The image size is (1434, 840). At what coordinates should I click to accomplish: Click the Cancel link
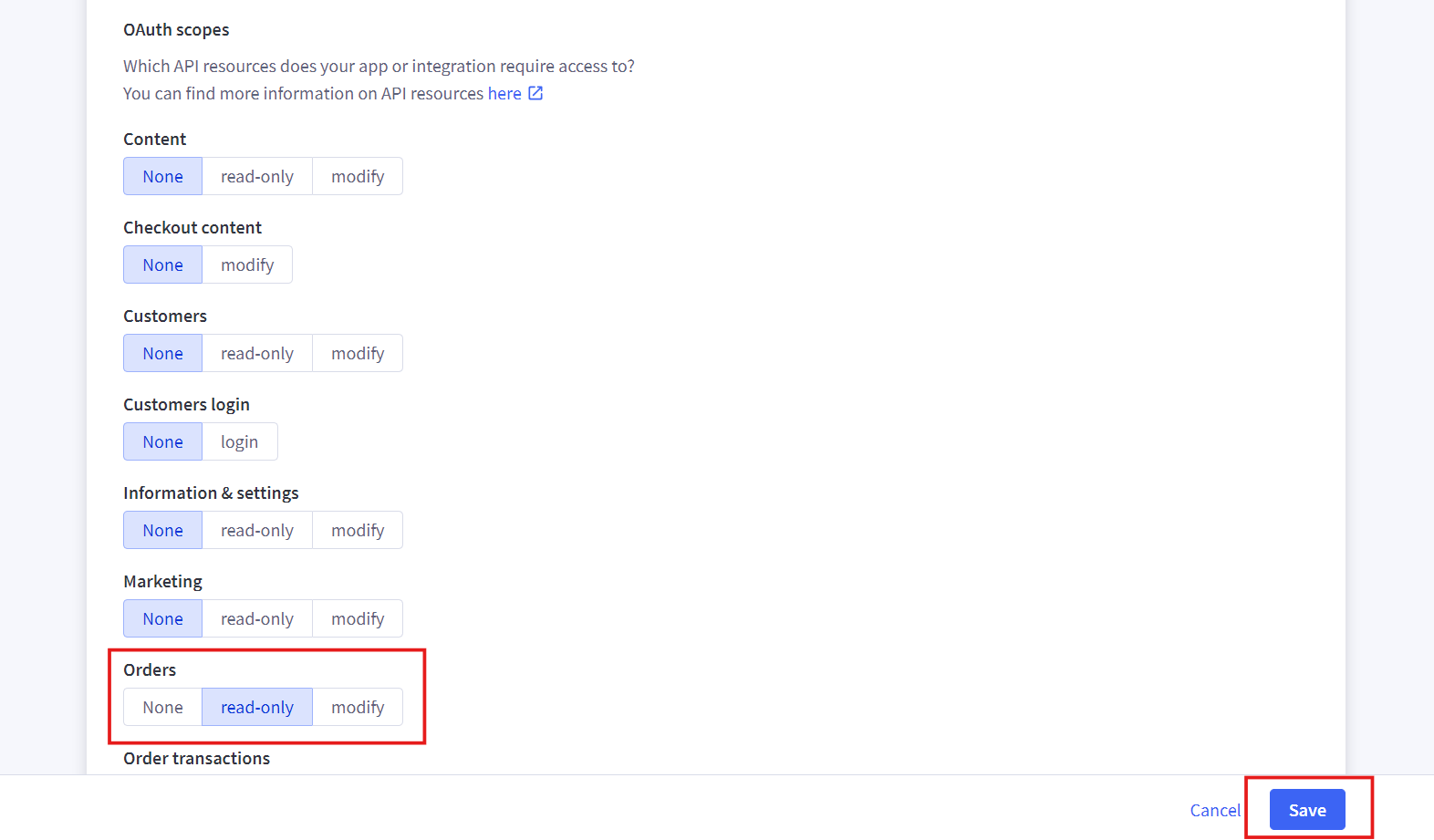point(1215,810)
